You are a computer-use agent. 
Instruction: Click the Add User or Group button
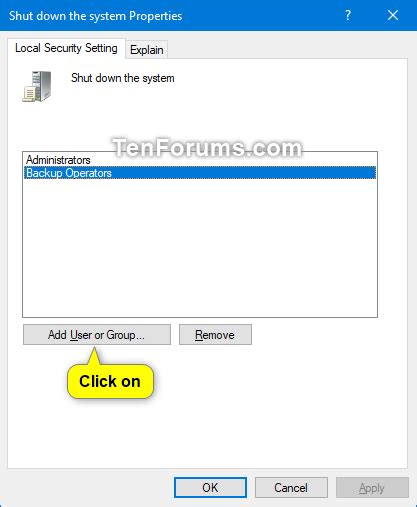pyautogui.click(x=97, y=335)
